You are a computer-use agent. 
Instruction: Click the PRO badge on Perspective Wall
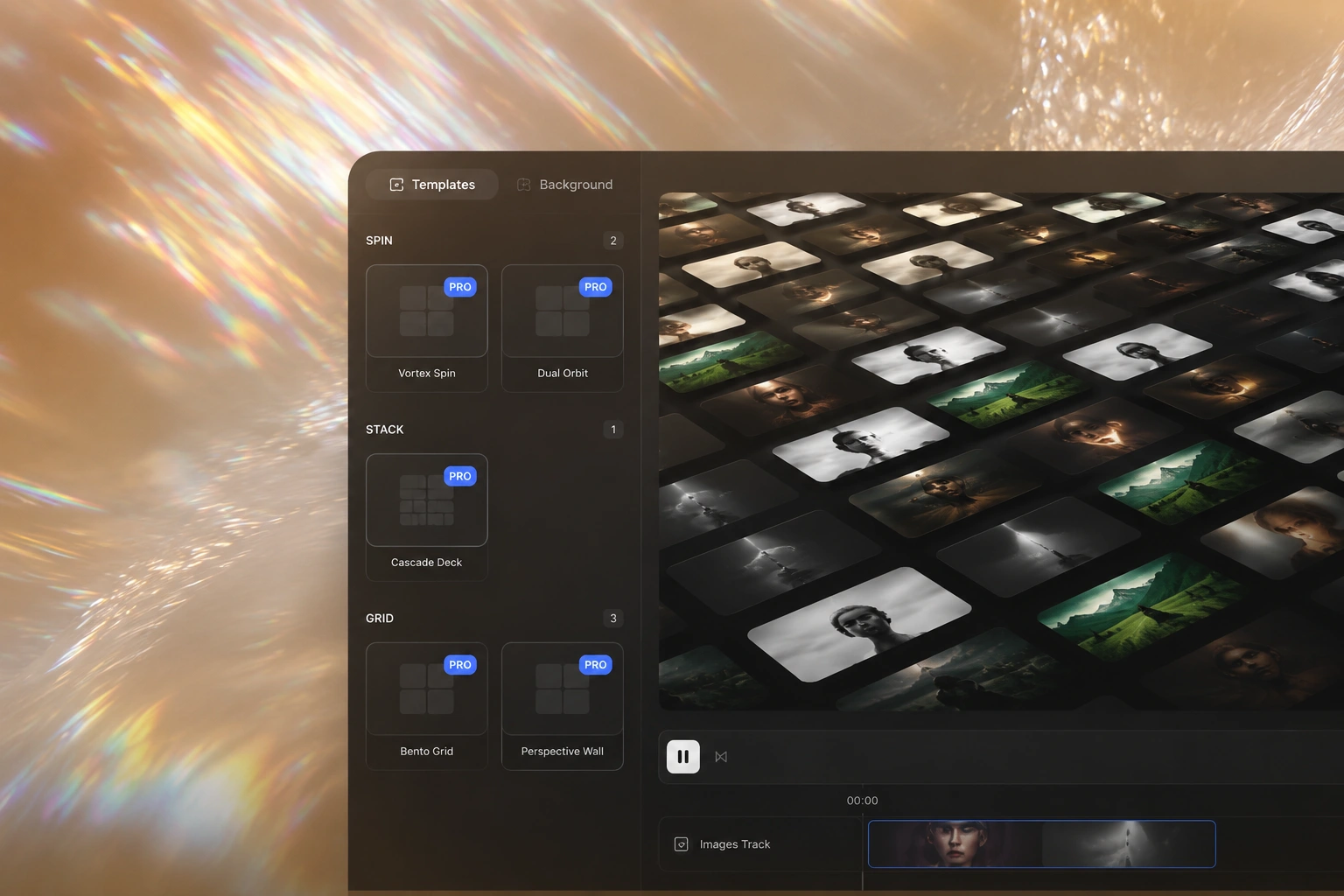(x=596, y=665)
